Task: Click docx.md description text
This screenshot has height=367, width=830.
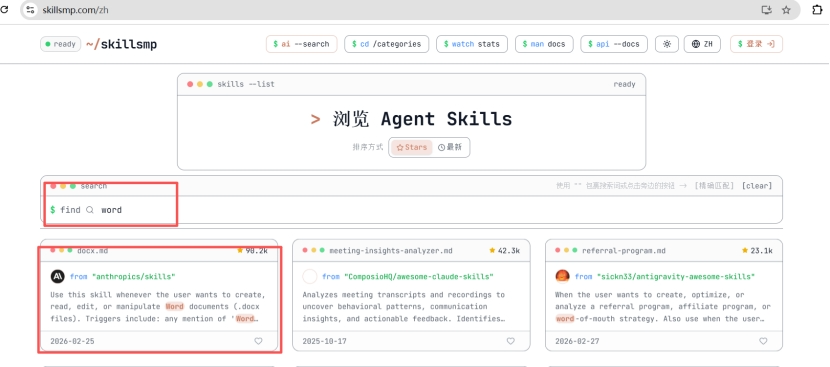Action: point(158,307)
